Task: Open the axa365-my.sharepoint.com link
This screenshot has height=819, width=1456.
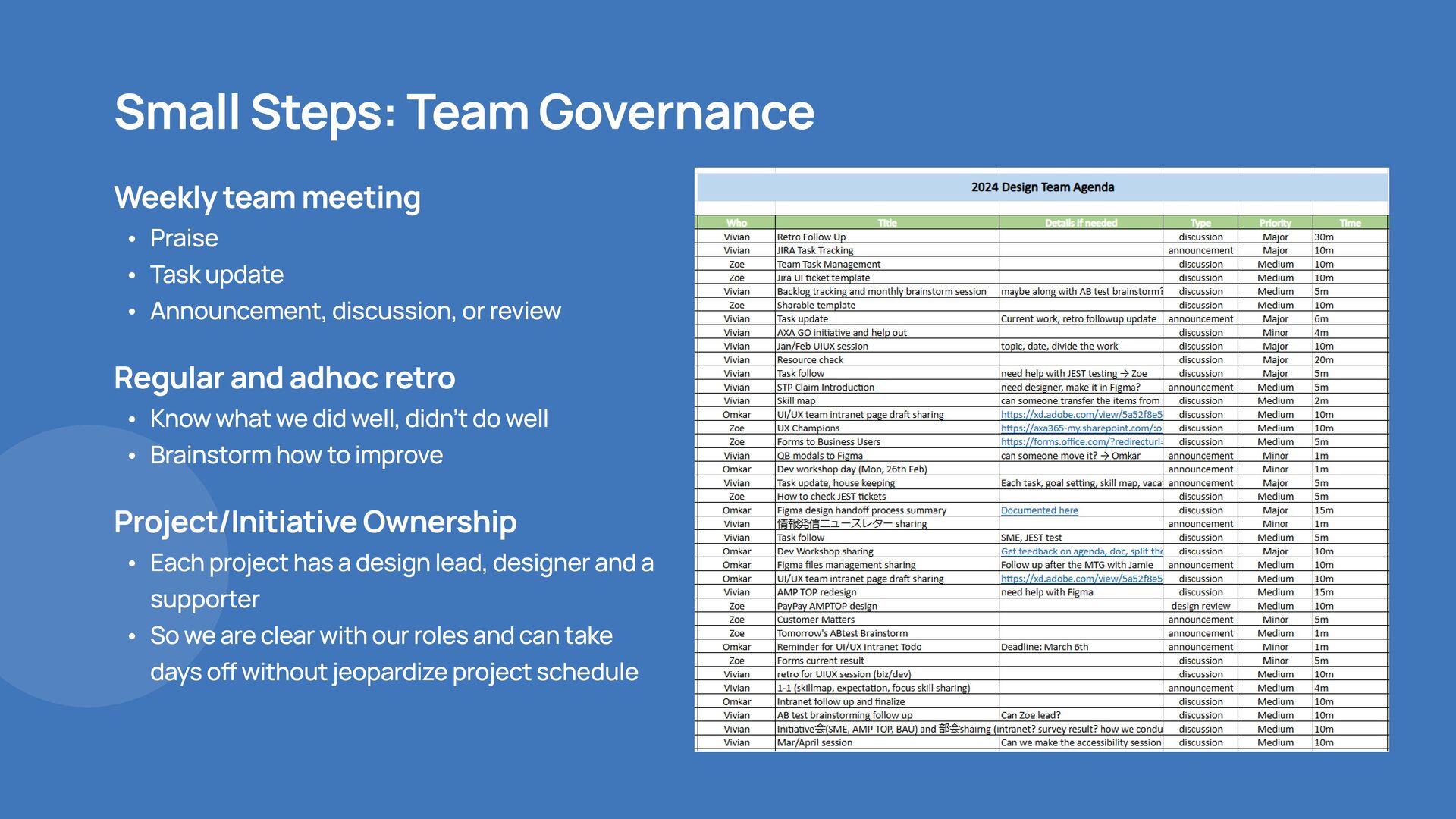Action: tap(1081, 428)
